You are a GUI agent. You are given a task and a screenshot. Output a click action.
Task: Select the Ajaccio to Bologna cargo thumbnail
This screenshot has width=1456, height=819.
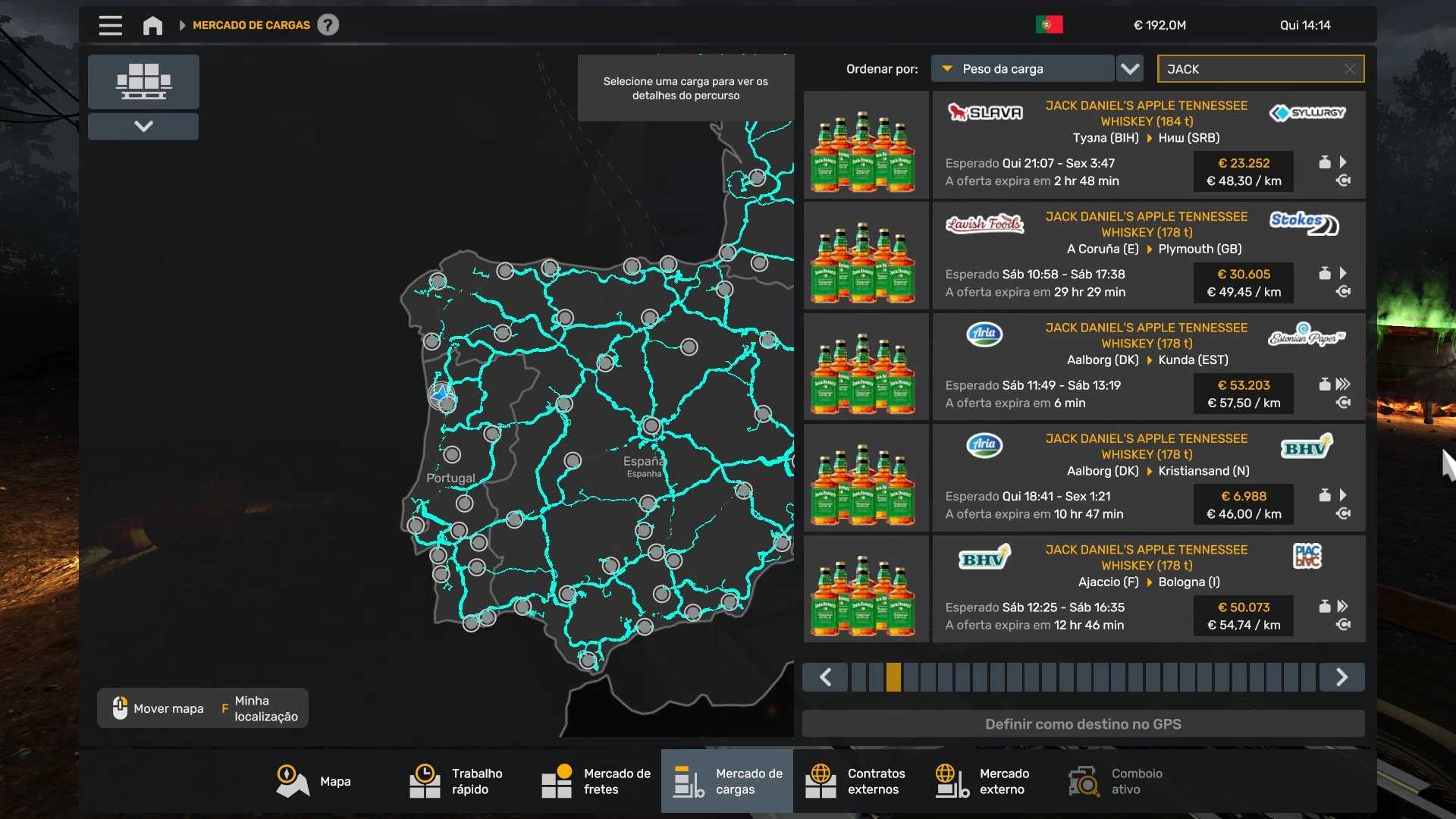(865, 589)
